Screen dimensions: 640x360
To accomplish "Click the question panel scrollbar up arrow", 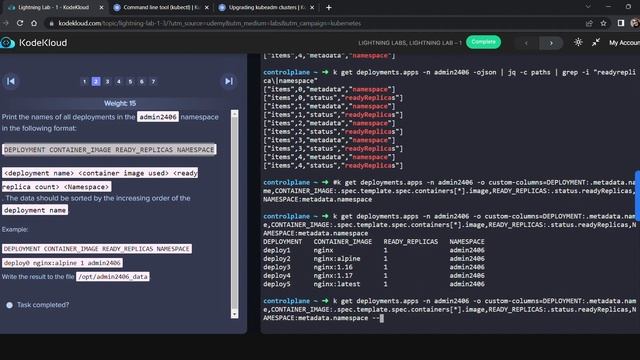I will (x=234, y=114).
